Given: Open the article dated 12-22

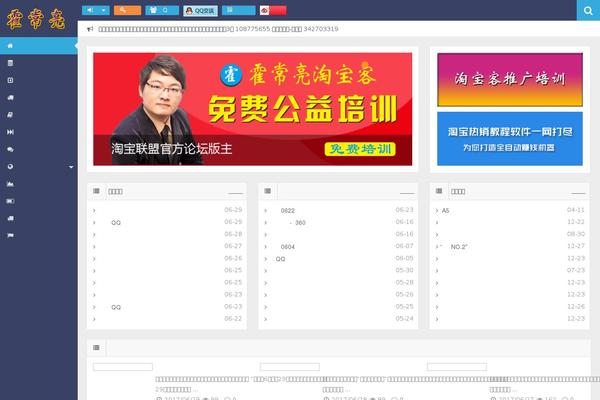Looking at the screenshot, I should tap(510, 222).
